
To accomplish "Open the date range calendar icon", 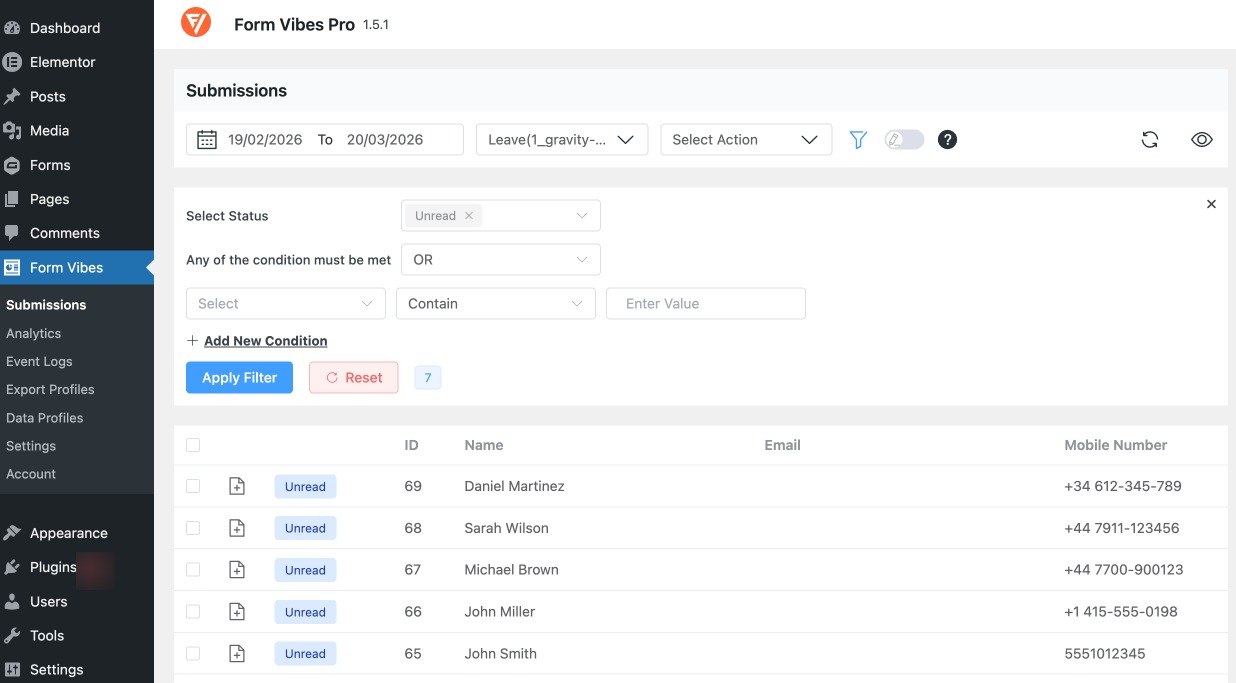I will [205, 139].
